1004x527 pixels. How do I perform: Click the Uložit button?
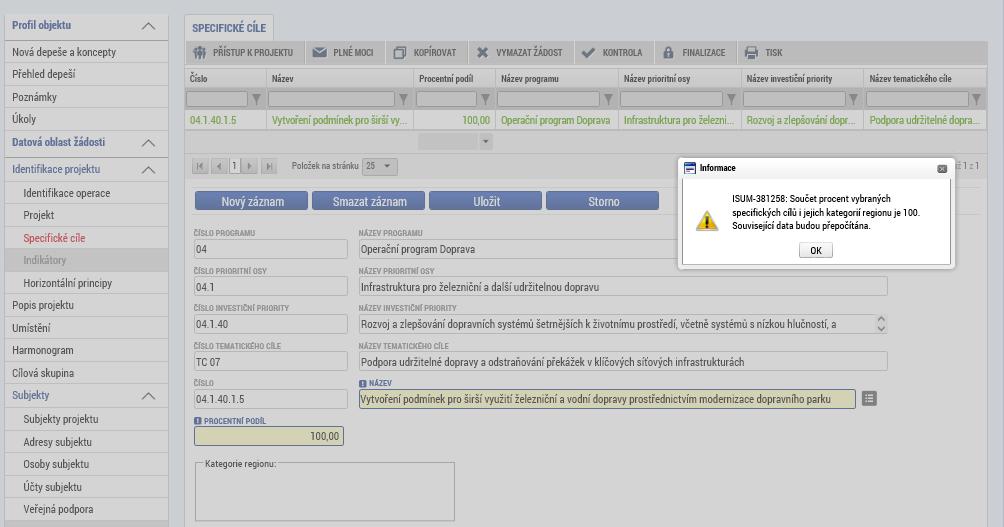486,201
